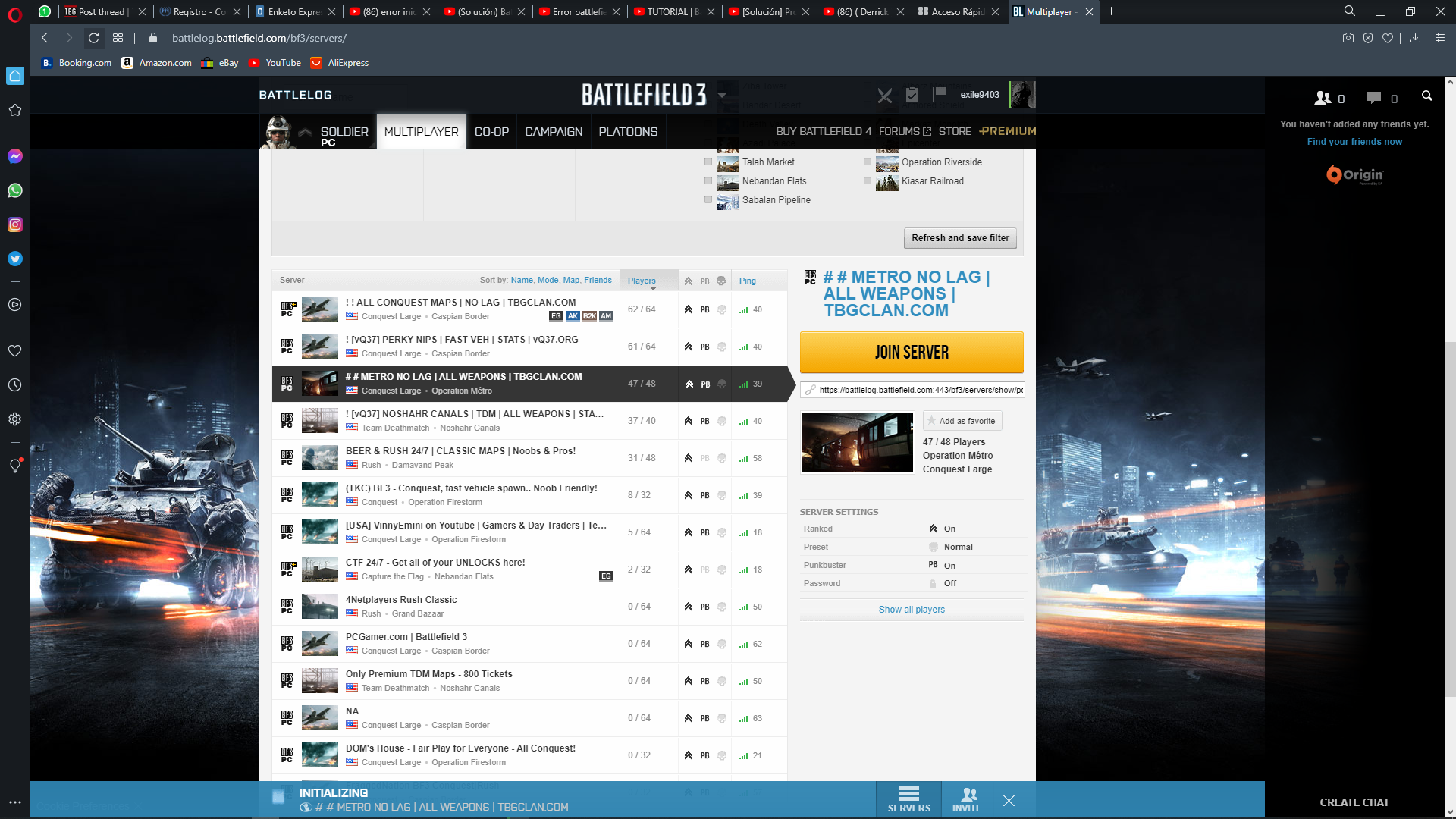Open WhatsApp in the Opera sidebar

point(14,190)
